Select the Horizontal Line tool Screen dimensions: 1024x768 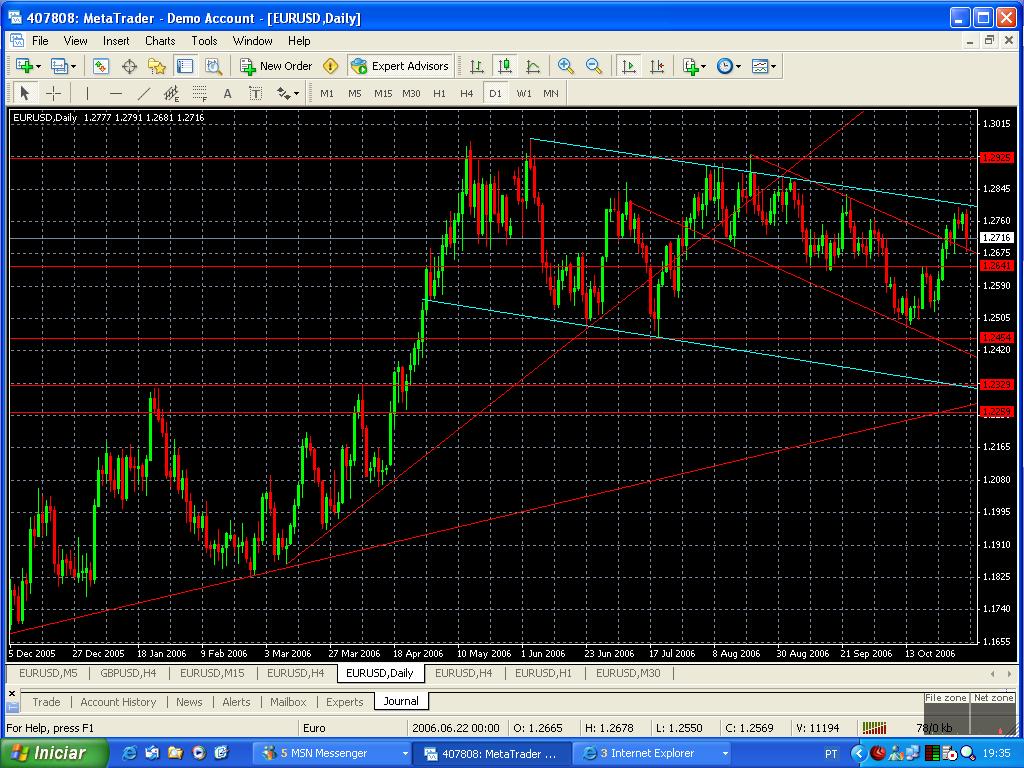pyautogui.click(x=115, y=93)
